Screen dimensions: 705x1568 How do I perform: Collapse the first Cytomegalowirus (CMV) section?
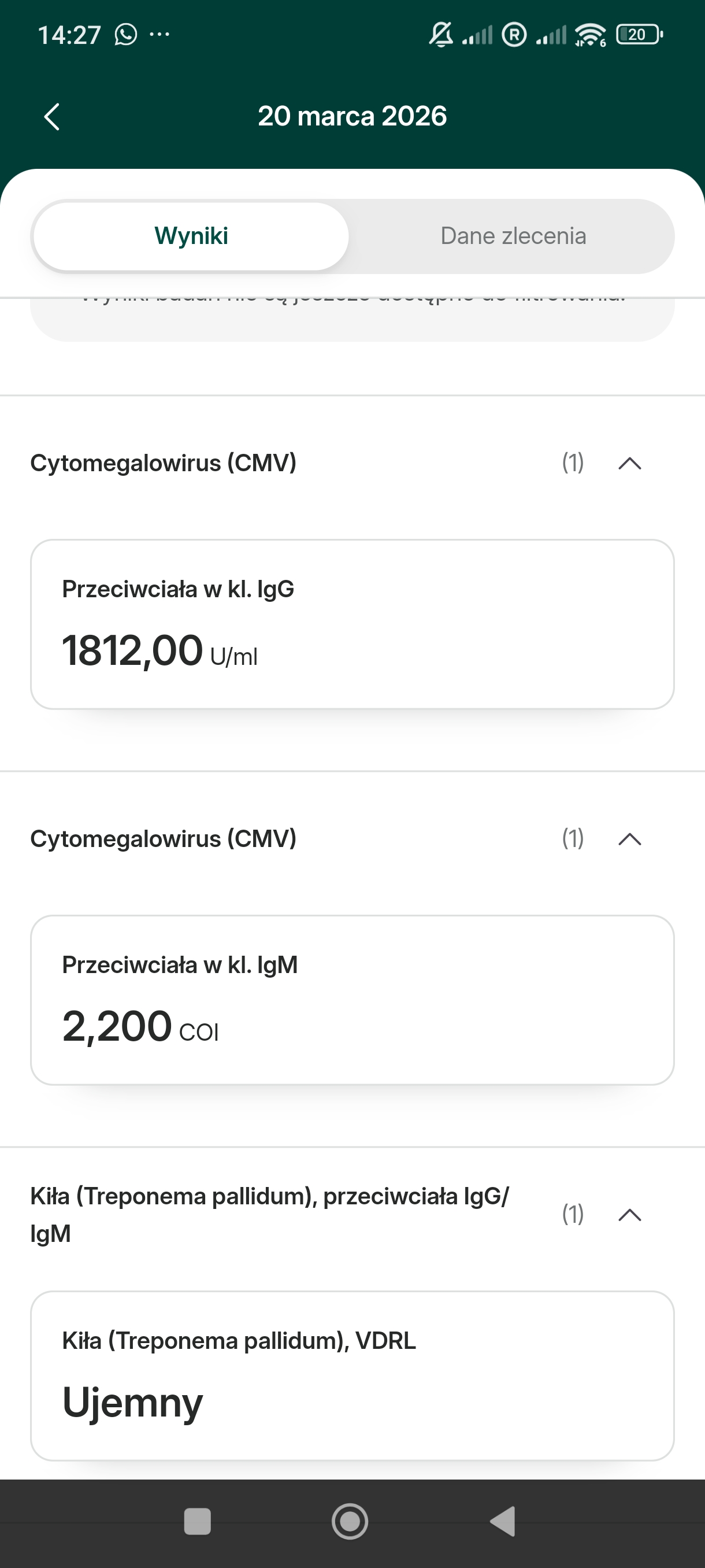coord(629,464)
